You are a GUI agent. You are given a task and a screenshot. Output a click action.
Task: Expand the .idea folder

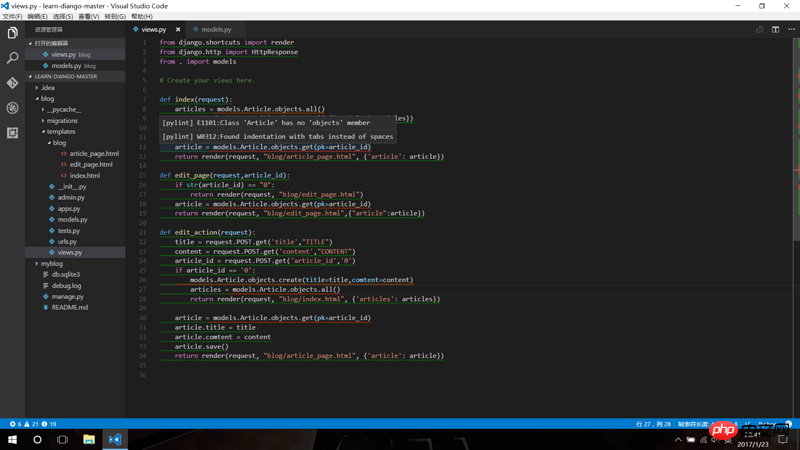(x=47, y=88)
